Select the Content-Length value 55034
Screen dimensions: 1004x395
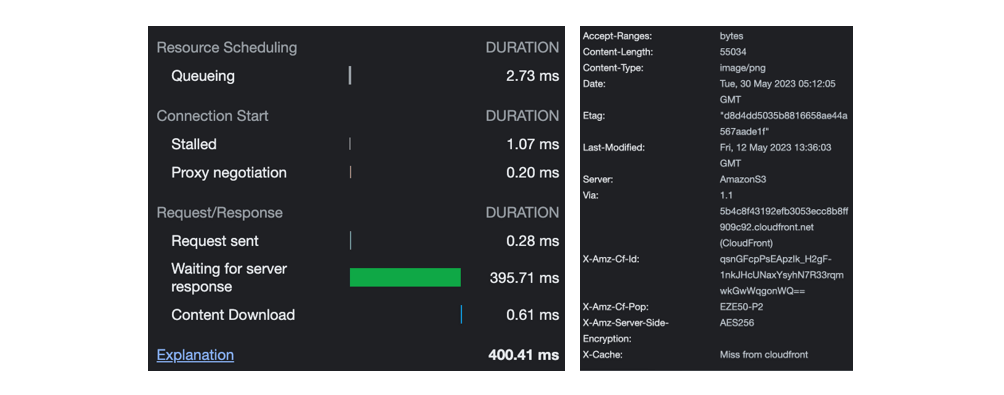pos(733,52)
